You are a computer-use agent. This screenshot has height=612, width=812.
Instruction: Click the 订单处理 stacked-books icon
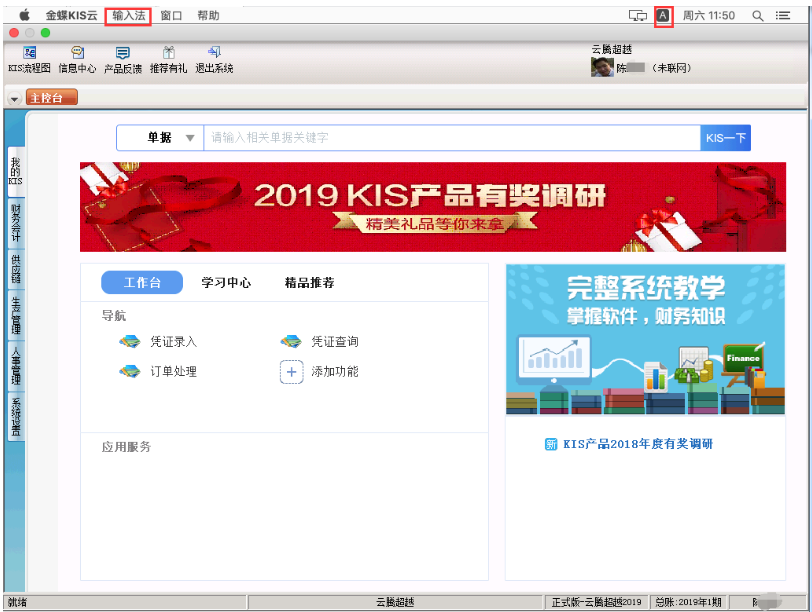(x=130, y=371)
